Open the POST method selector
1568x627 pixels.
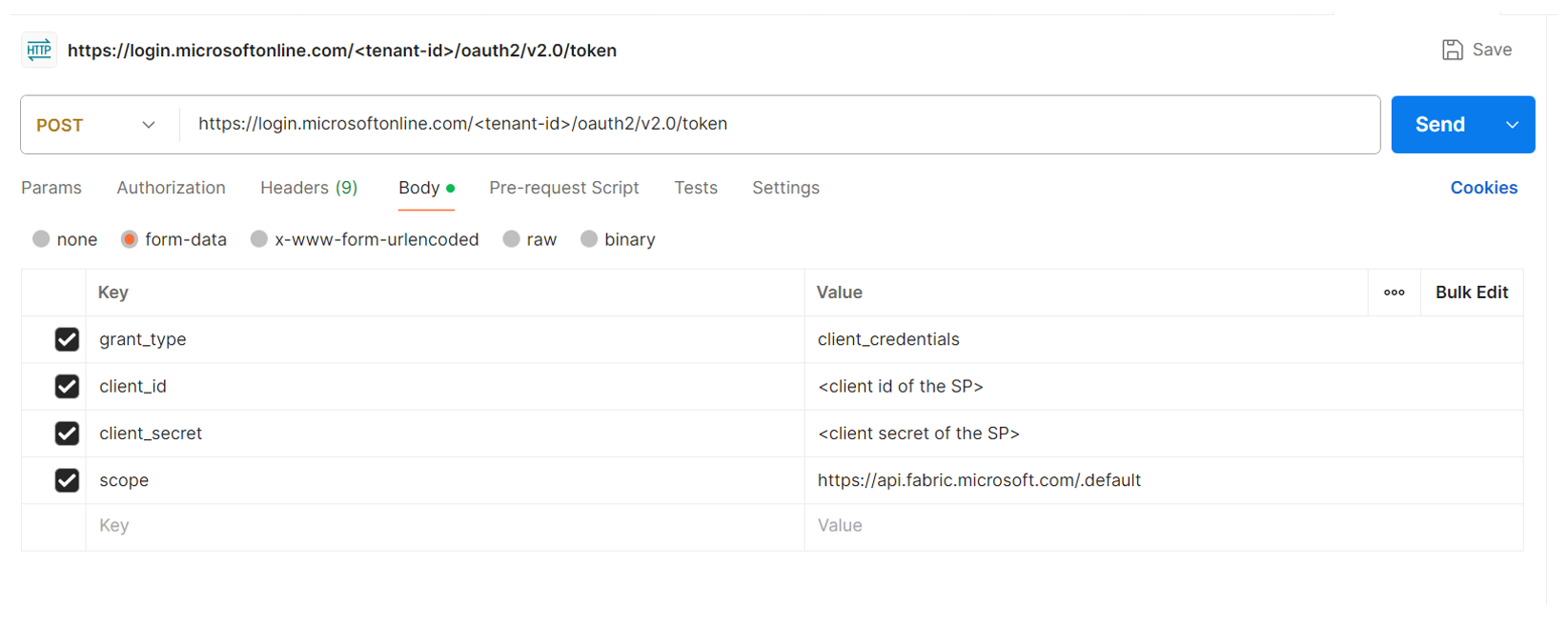[x=95, y=125]
